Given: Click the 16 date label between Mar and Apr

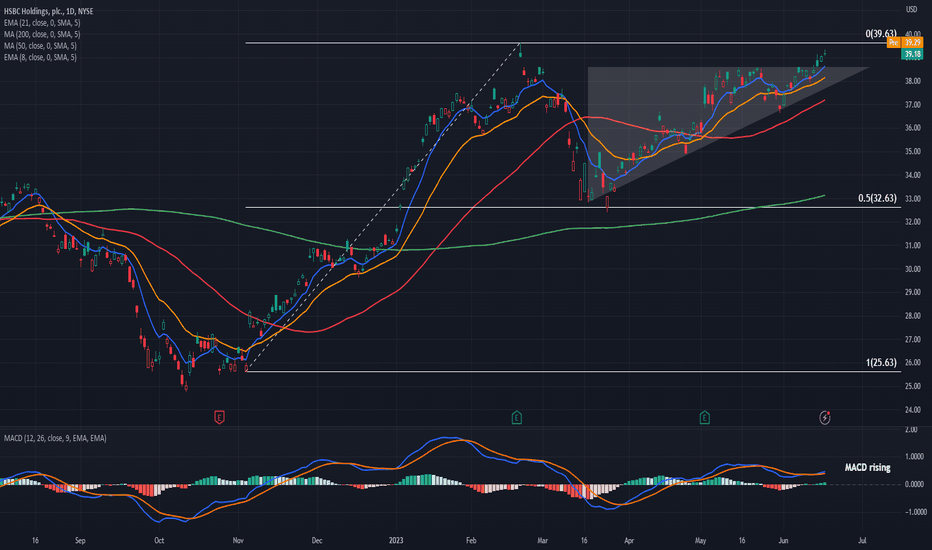Looking at the screenshot, I should [584, 540].
